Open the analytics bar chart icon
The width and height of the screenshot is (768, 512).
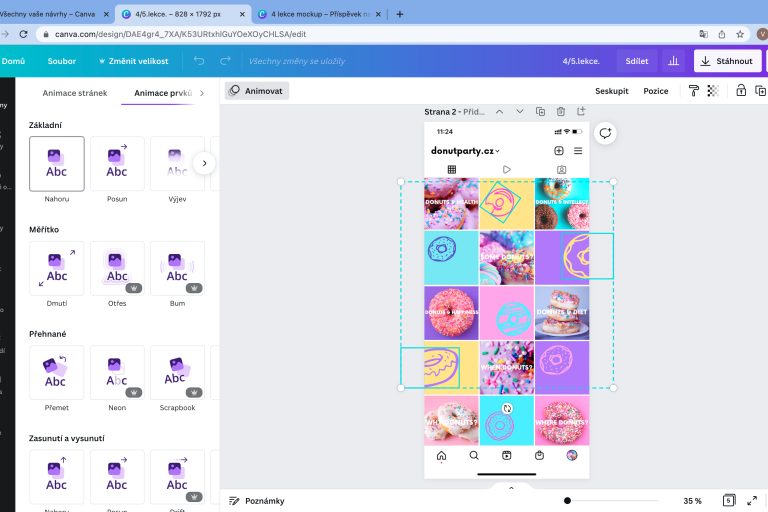pyautogui.click(x=674, y=61)
